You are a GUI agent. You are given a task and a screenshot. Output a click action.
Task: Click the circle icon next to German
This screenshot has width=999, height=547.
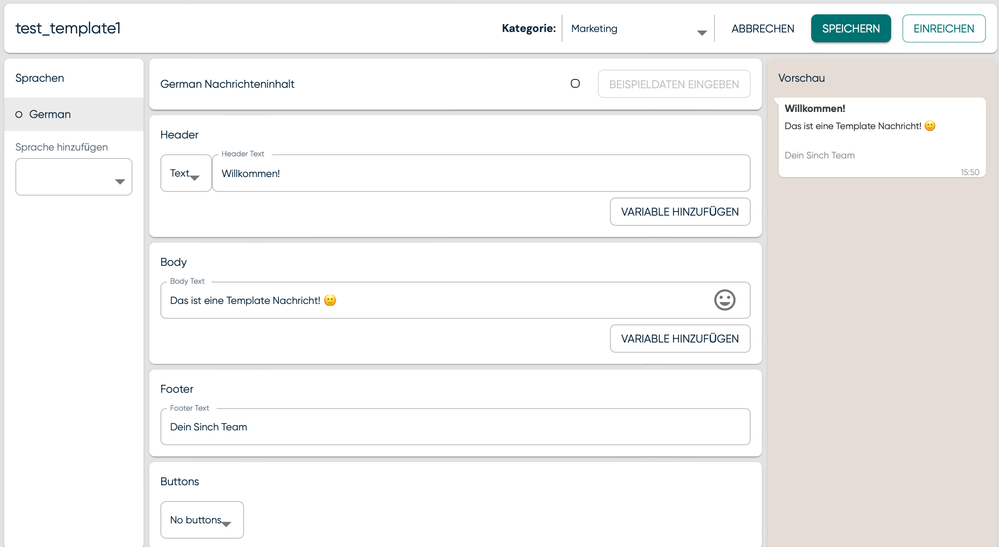click(19, 115)
